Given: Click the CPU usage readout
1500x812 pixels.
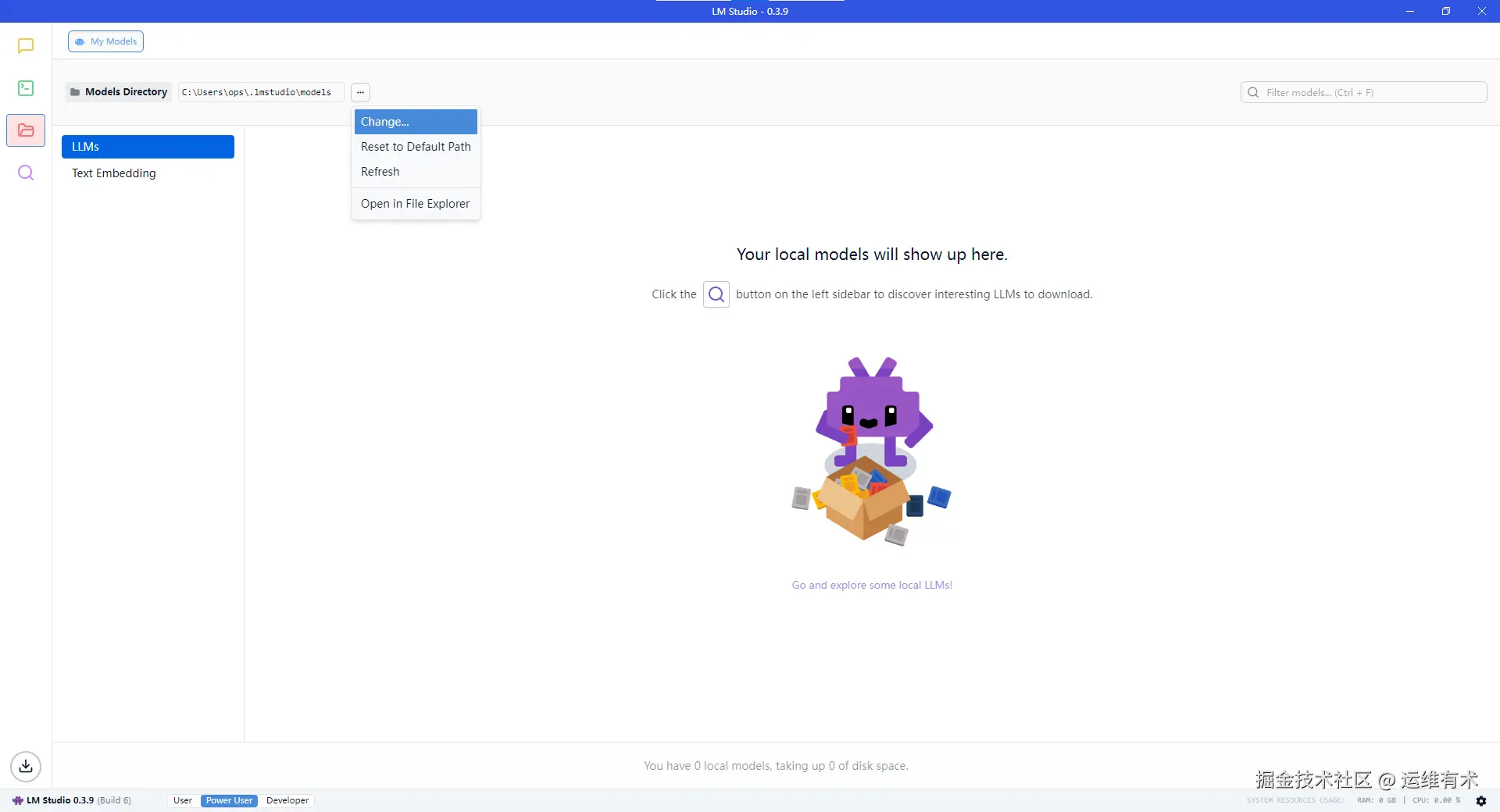Looking at the screenshot, I should point(1436,800).
